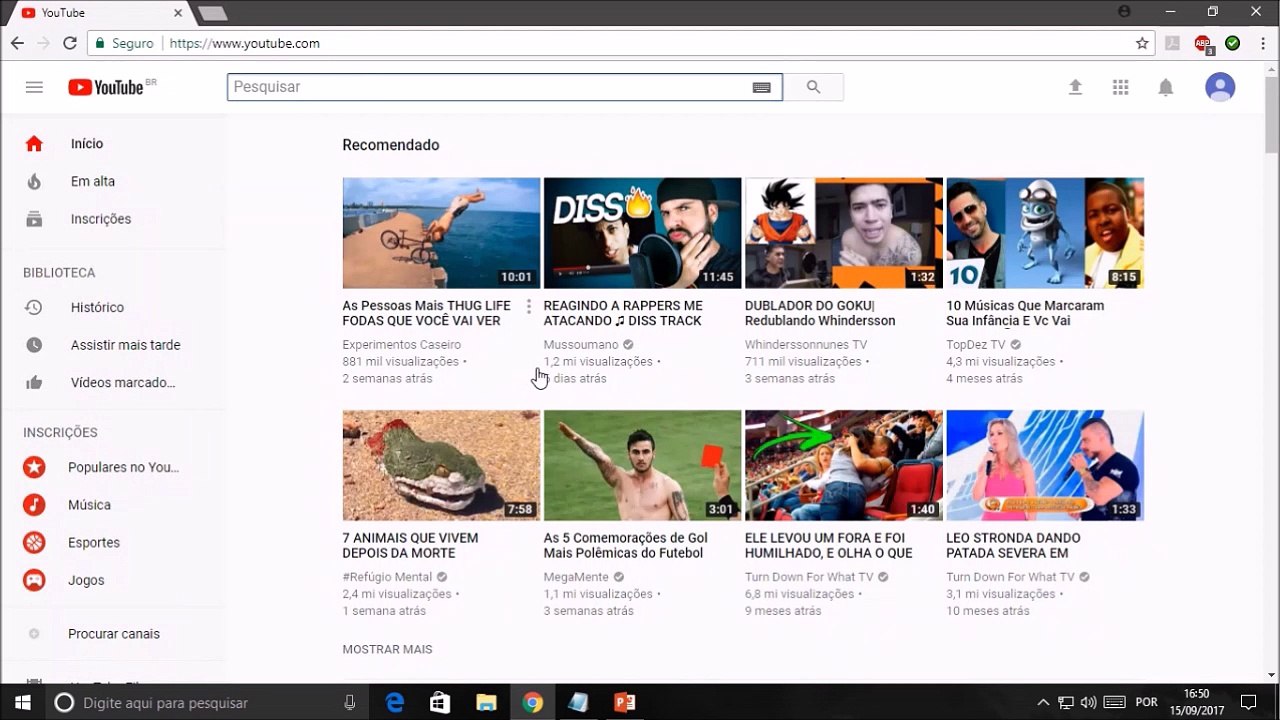The height and width of the screenshot is (720, 1280).
Task: Open the hamburger guide menu
Action: 34,87
